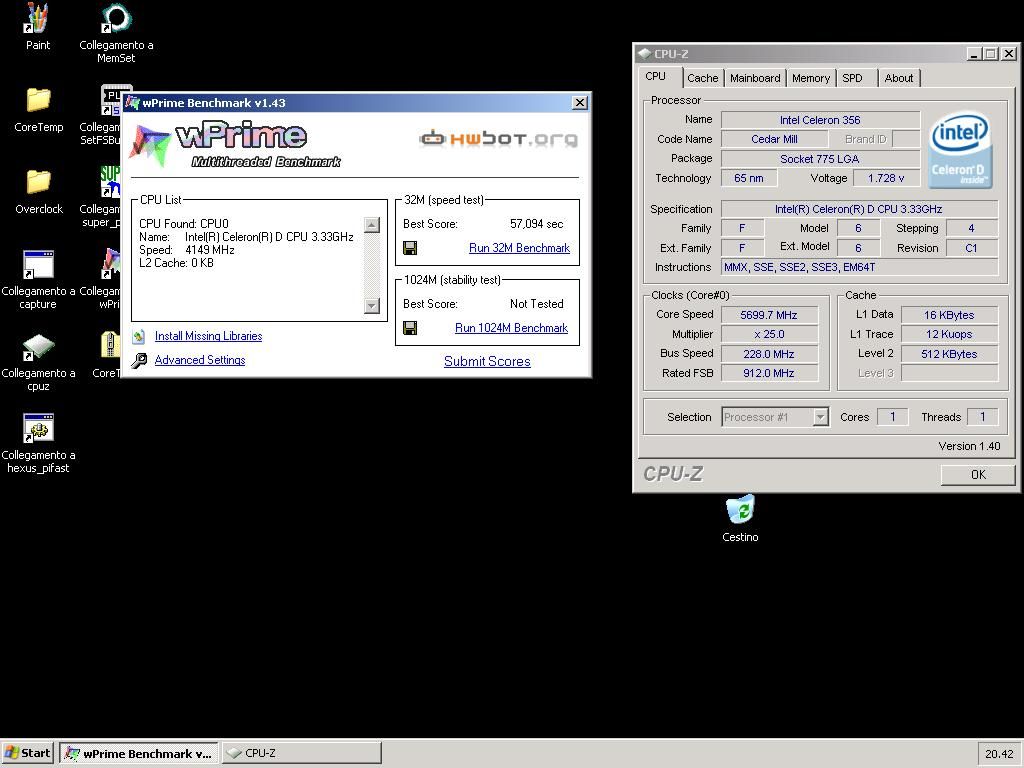Viewport: 1024px width, 768px height.
Task: Run the 1024M Benchmark
Action: coord(511,328)
